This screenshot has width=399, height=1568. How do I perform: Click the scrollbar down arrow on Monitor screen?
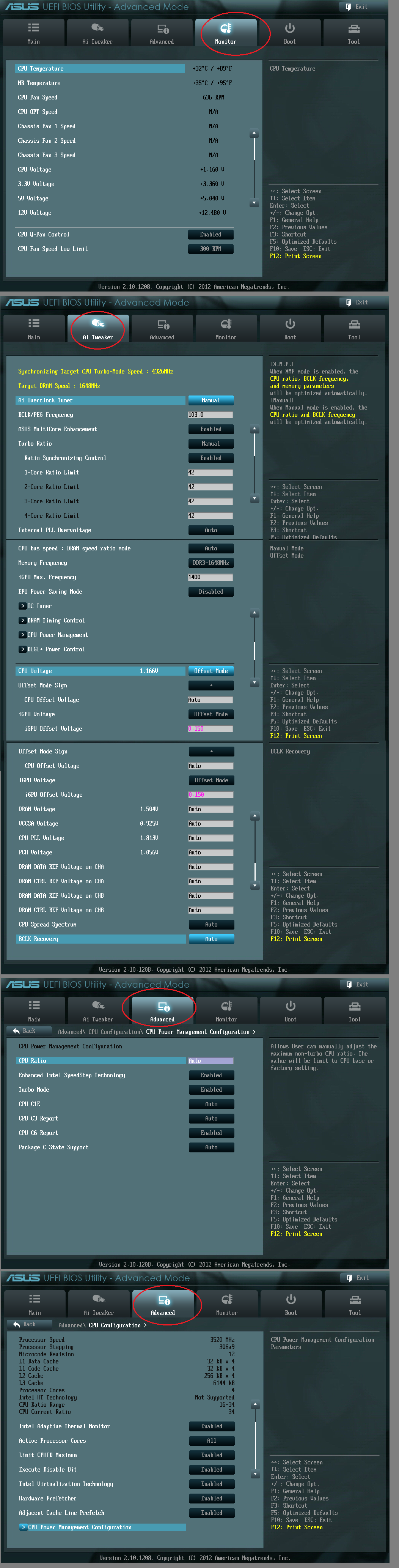coord(254,203)
